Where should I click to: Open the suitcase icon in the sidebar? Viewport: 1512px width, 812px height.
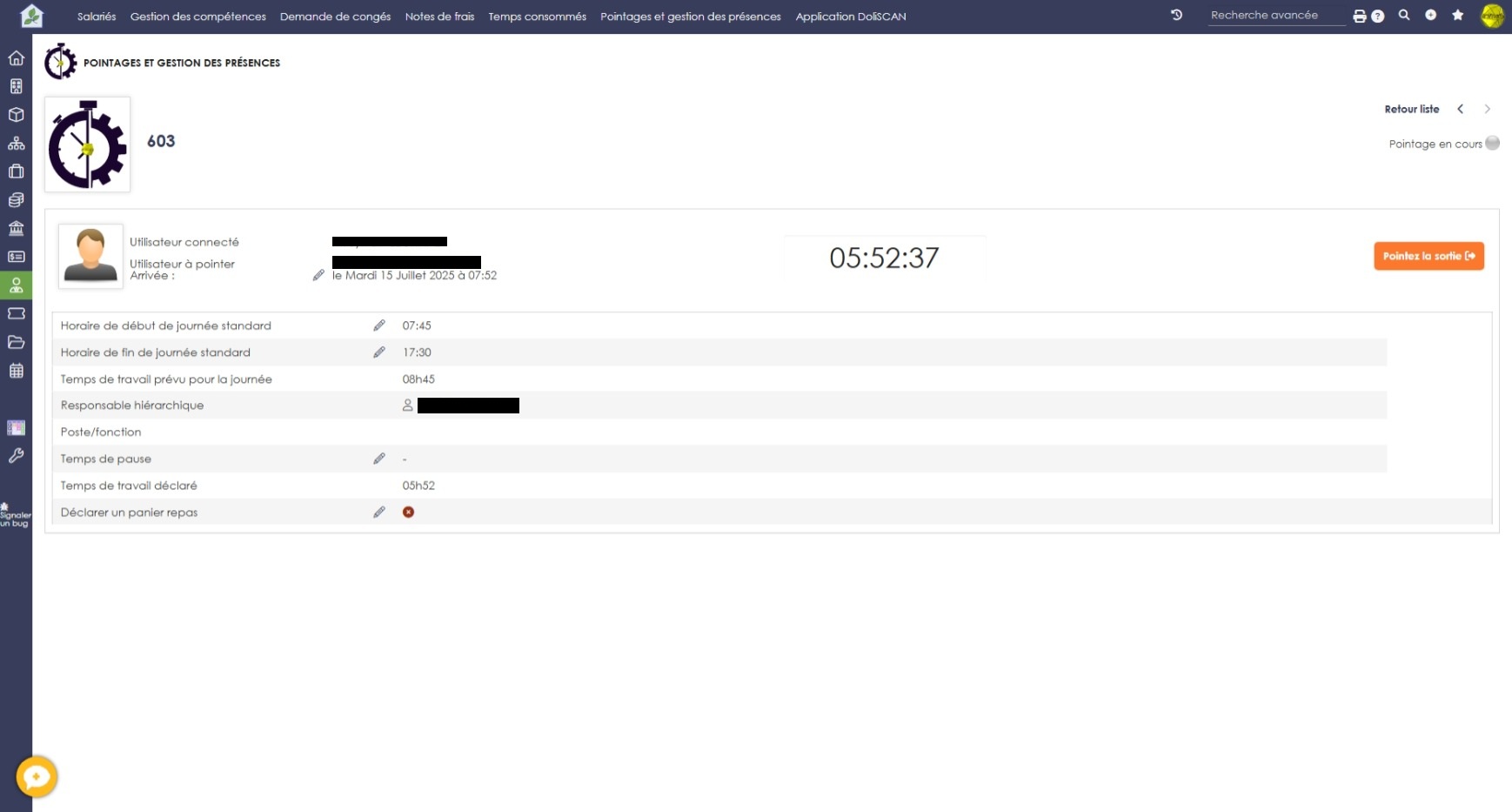coord(16,171)
